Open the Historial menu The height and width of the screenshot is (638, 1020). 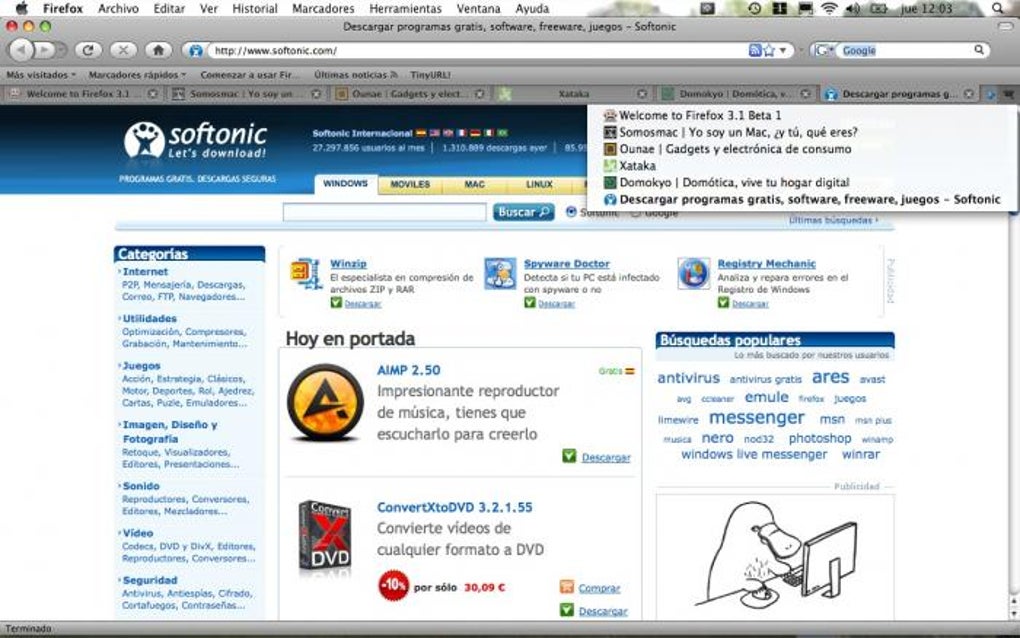[x=254, y=8]
